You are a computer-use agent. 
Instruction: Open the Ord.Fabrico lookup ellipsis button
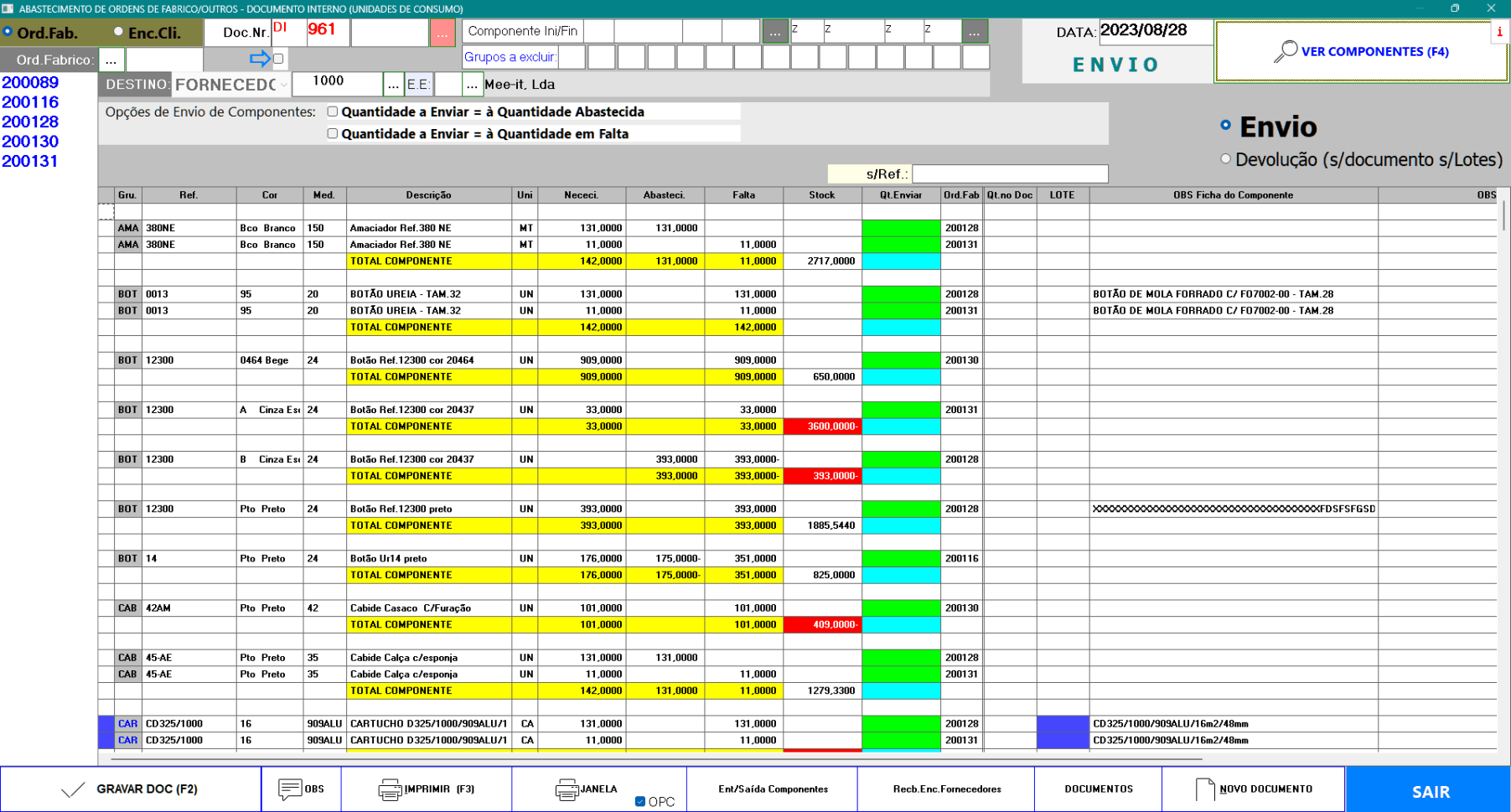pyautogui.click(x=111, y=60)
